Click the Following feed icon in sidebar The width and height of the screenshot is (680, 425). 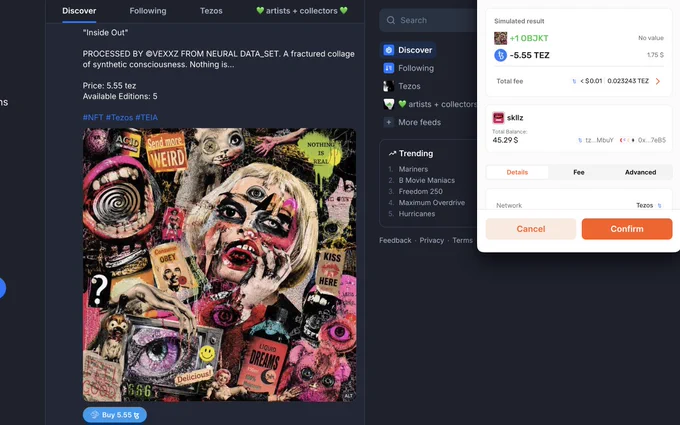click(389, 68)
